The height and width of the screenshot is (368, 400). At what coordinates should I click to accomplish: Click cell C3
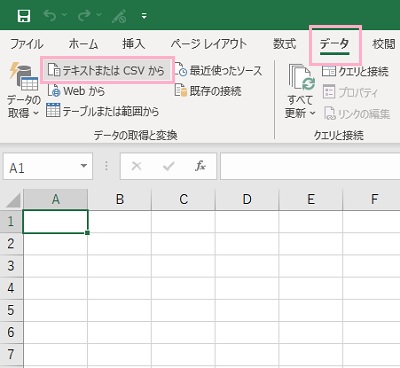183,266
